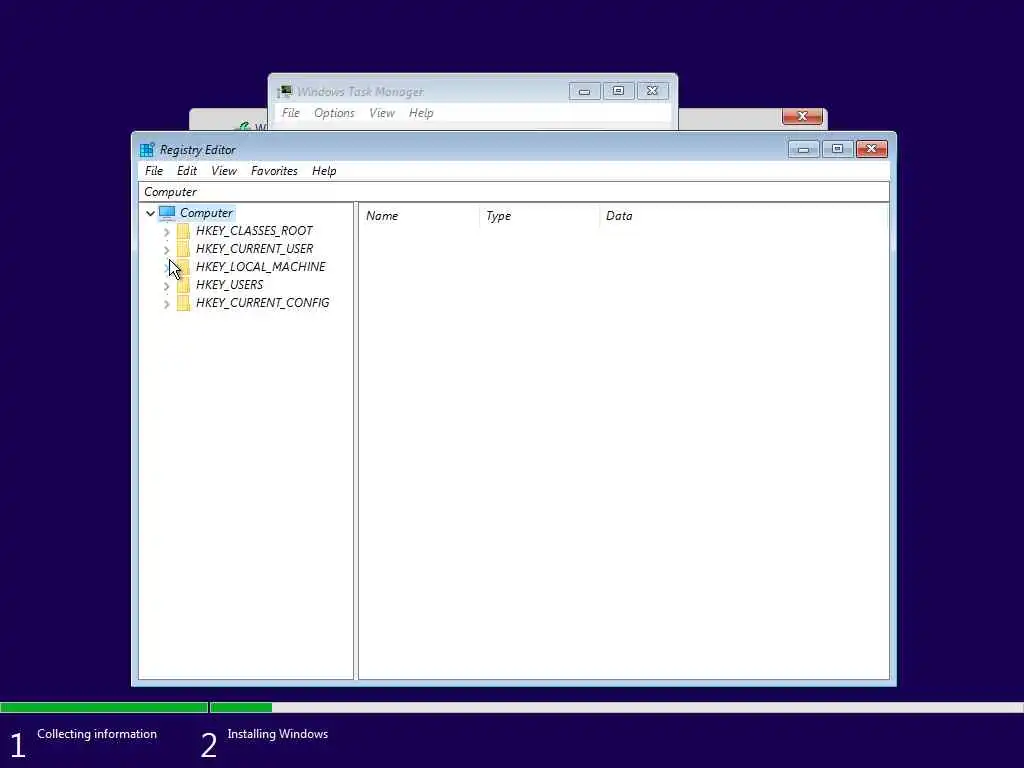Click the Collecting information progress bar
This screenshot has height=768, width=1024.
[x=104, y=707]
